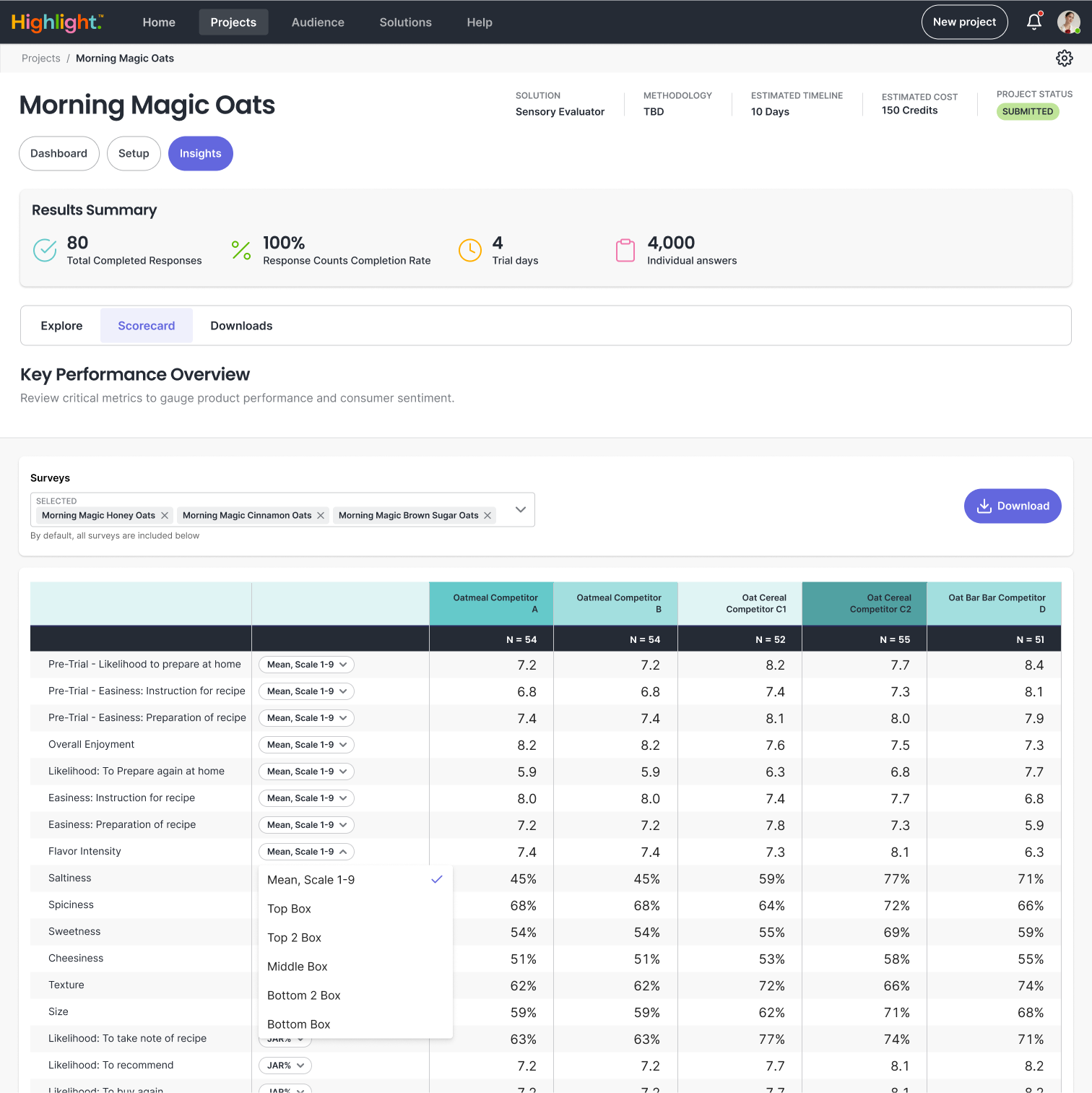
Task: Go to Projects breadcrumb link
Action: click(41, 59)
